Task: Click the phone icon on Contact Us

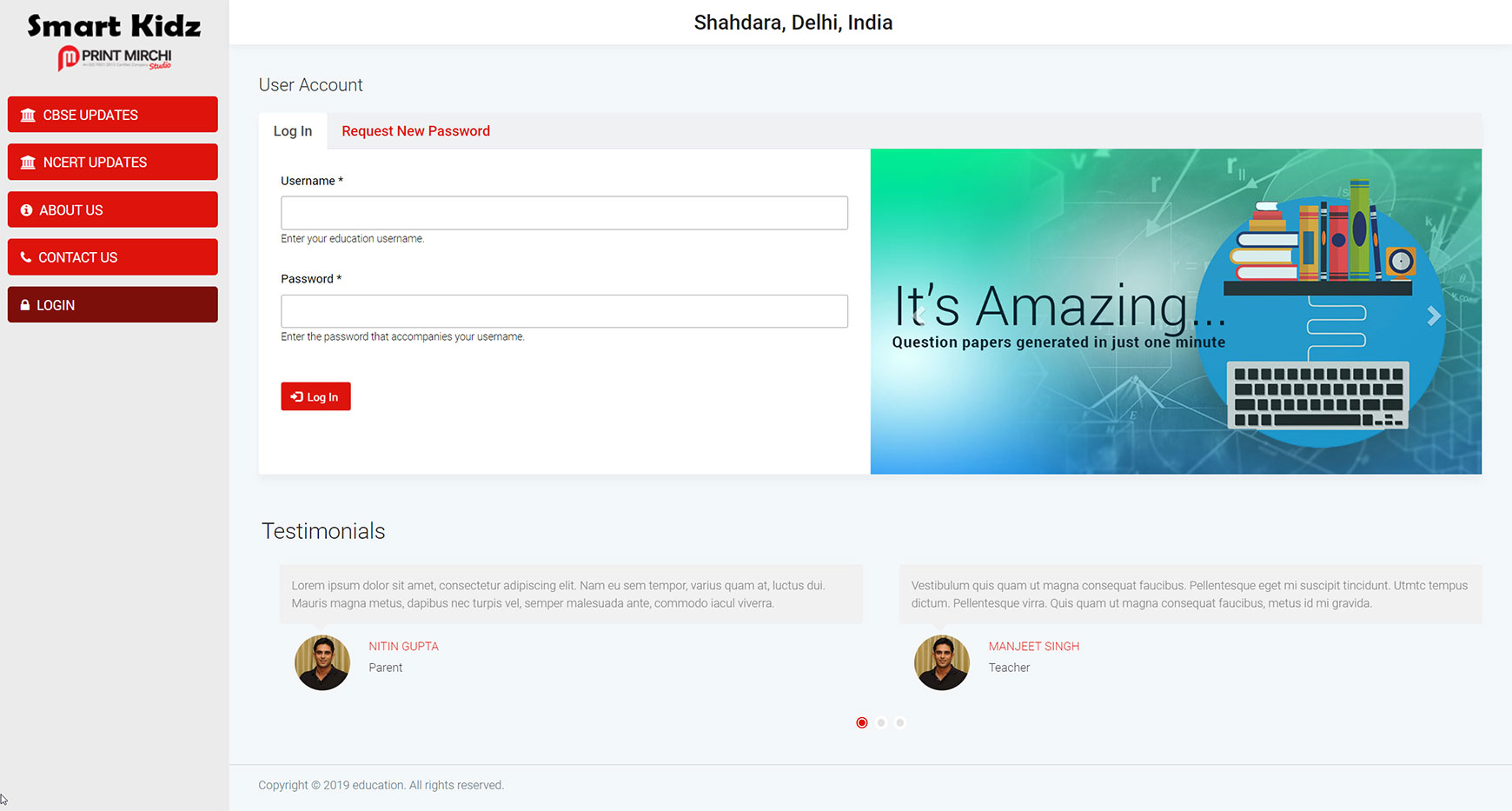Action: 26,257
